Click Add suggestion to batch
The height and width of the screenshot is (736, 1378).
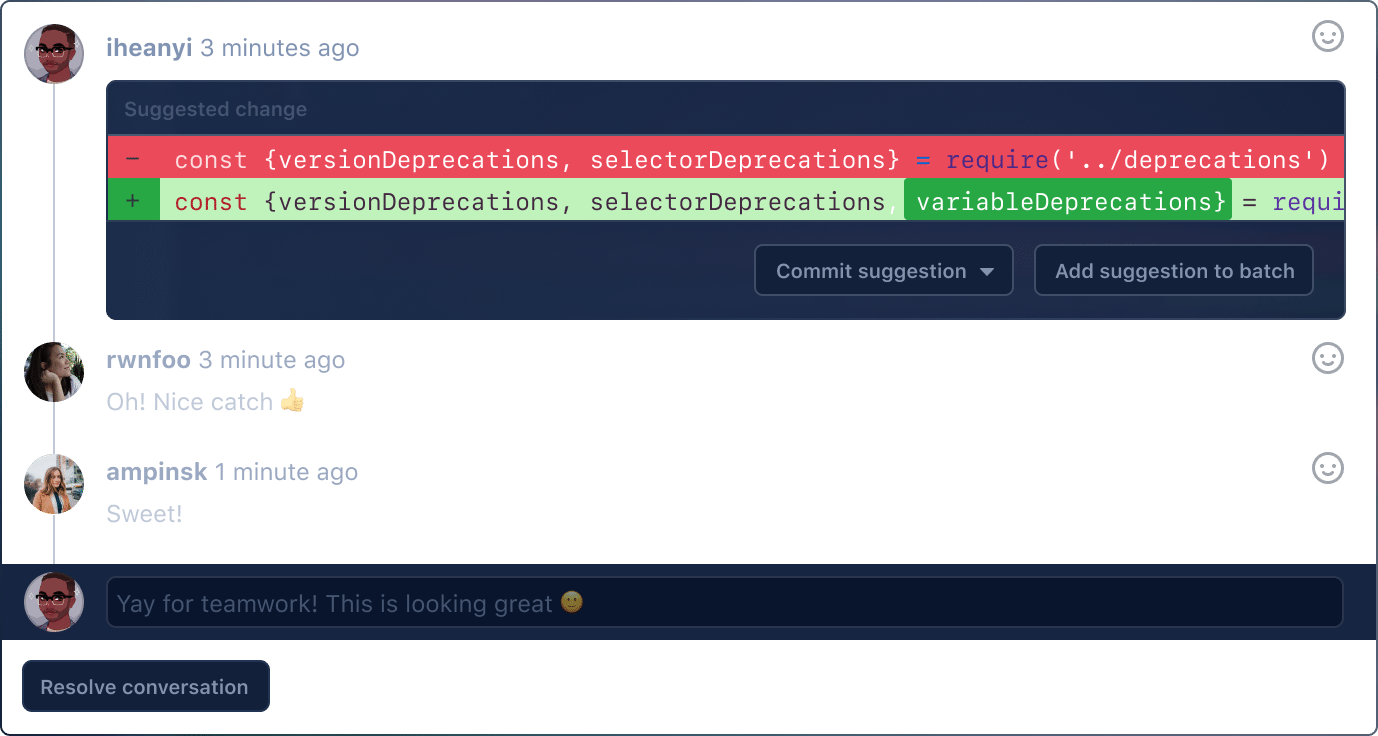[1173, 270]
